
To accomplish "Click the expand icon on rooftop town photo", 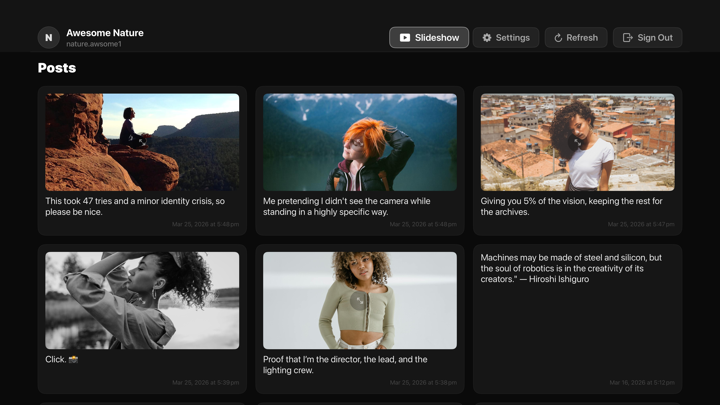I will 577,142.
